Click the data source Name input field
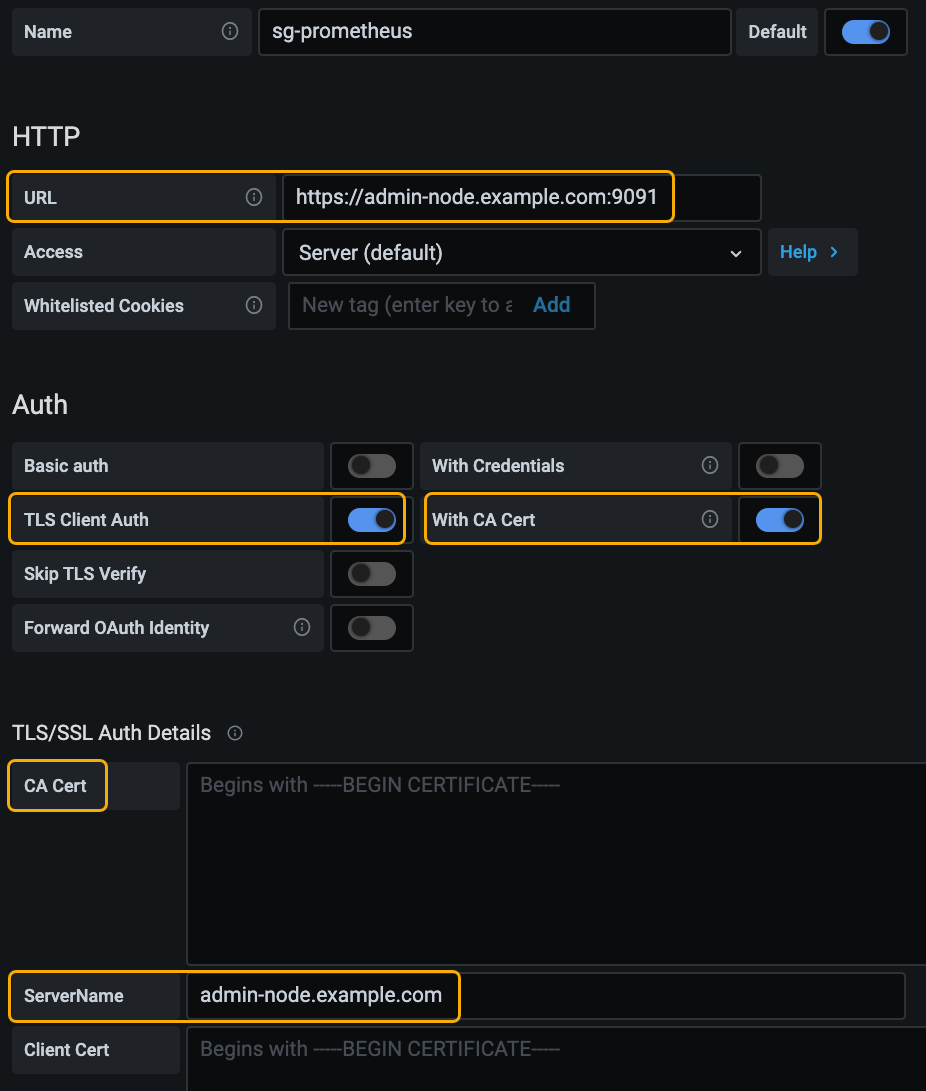This screenshot has height=1091, width=926. [494, 32]
